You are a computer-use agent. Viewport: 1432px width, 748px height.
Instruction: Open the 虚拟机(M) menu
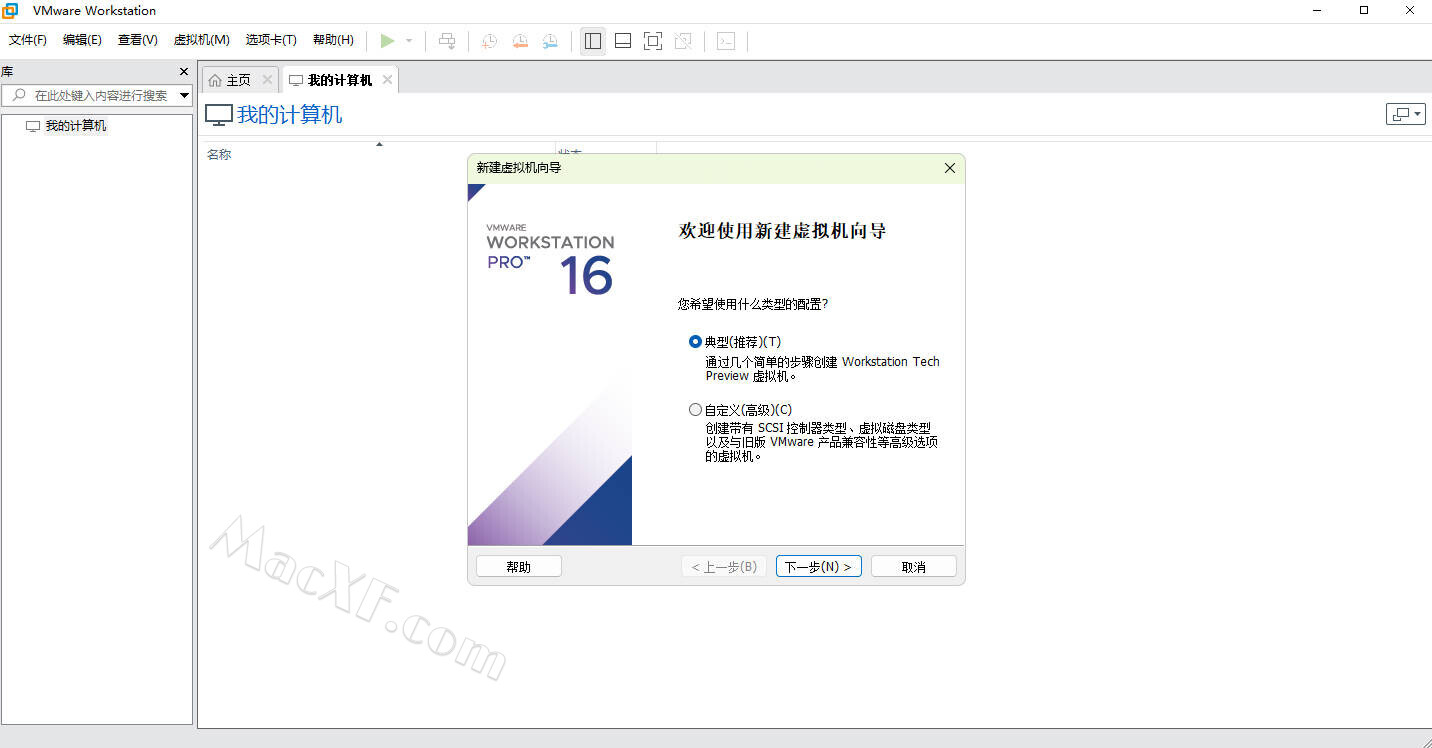point(202,40)
